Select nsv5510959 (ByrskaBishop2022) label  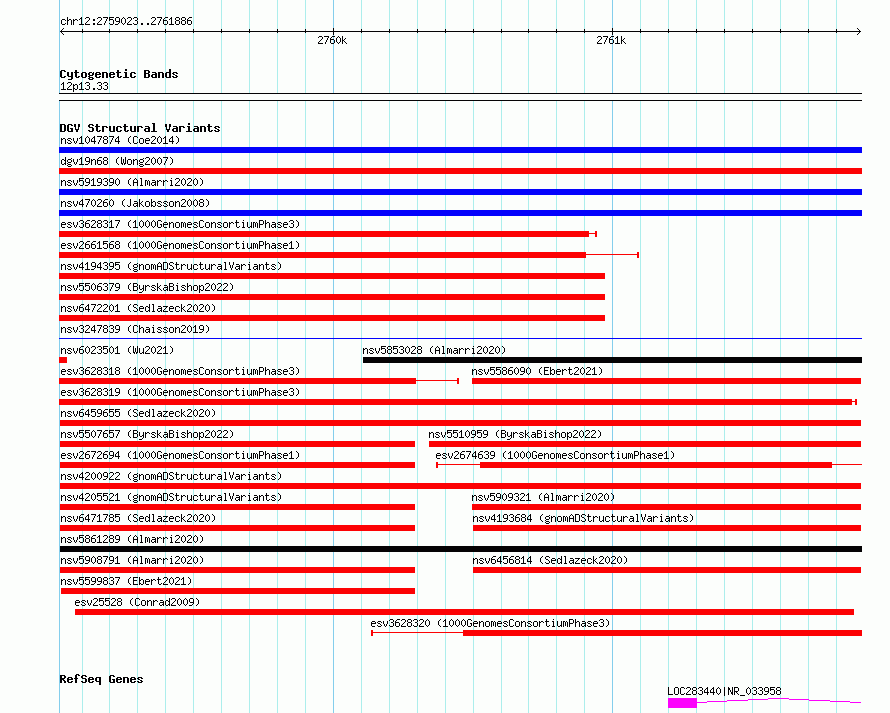click(x=515, y=434)
